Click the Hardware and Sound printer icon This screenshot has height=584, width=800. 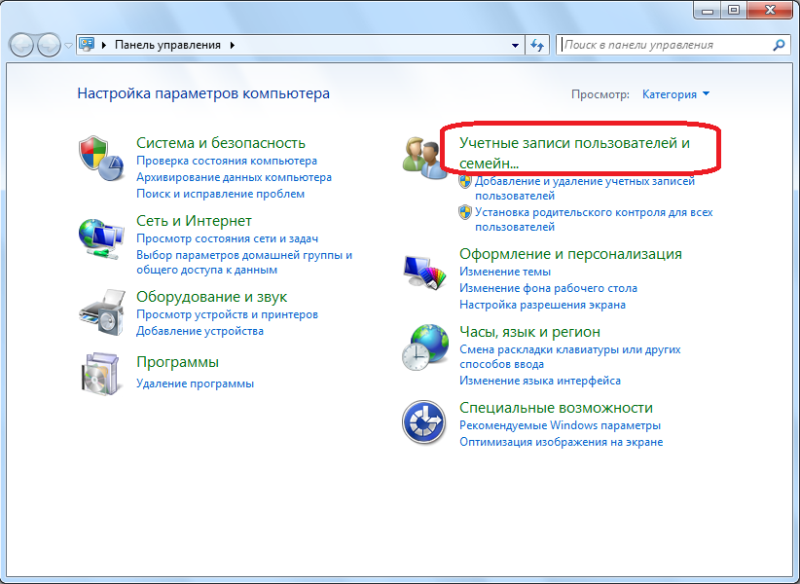click(x=102, y=312)
